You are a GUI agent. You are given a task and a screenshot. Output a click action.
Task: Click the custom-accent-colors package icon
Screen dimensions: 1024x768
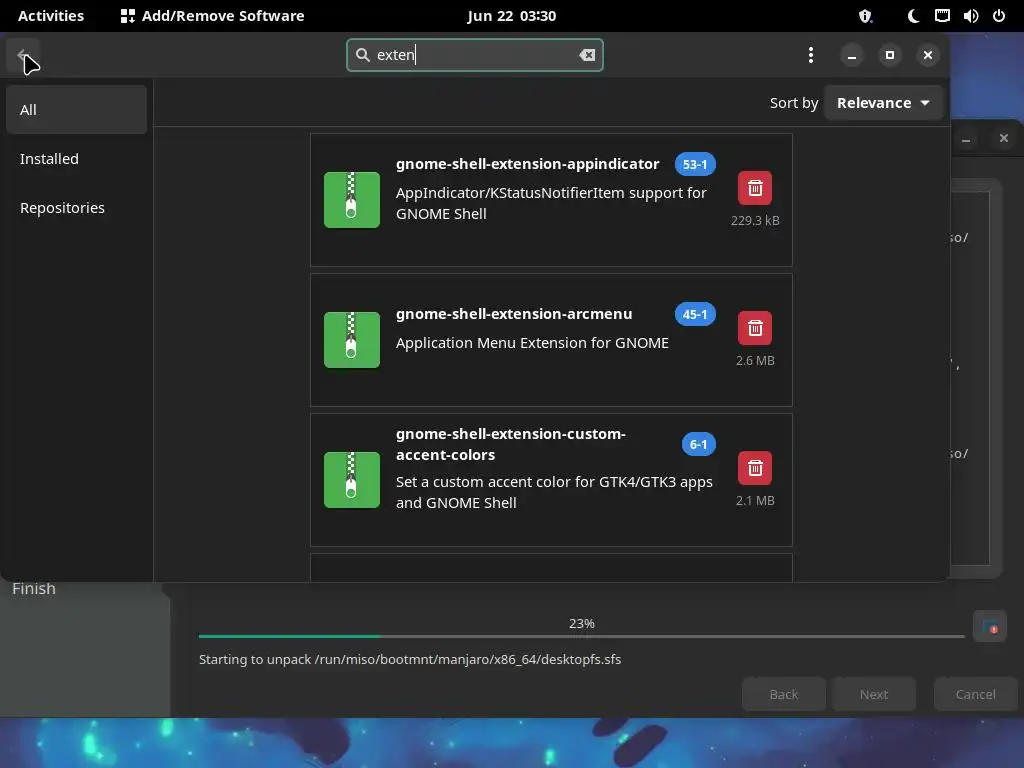351,480
